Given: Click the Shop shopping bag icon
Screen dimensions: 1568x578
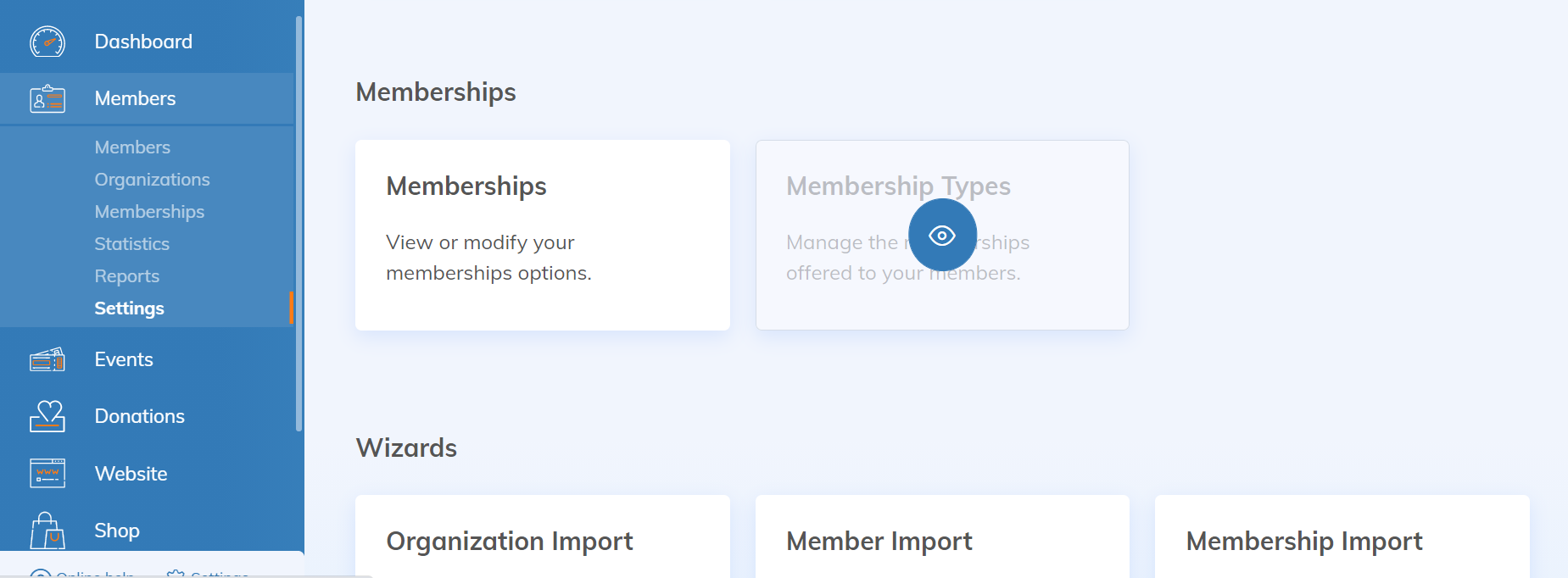Looking at the screenshot, I should point(47,531).
